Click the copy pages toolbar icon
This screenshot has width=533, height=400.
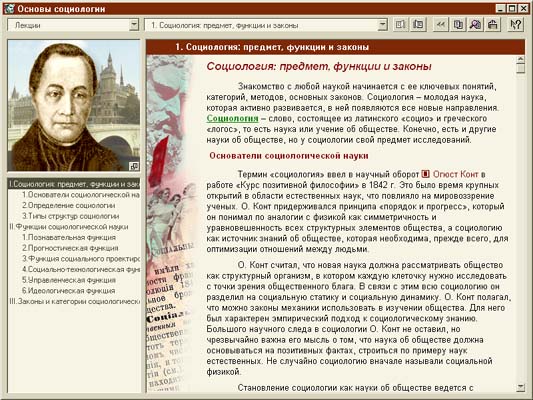pos(458,25)
